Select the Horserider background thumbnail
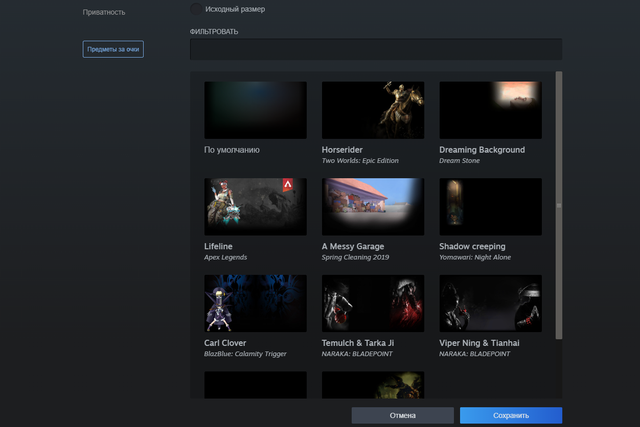This screenshot has height=427, width=640. [x=373, y=110]
